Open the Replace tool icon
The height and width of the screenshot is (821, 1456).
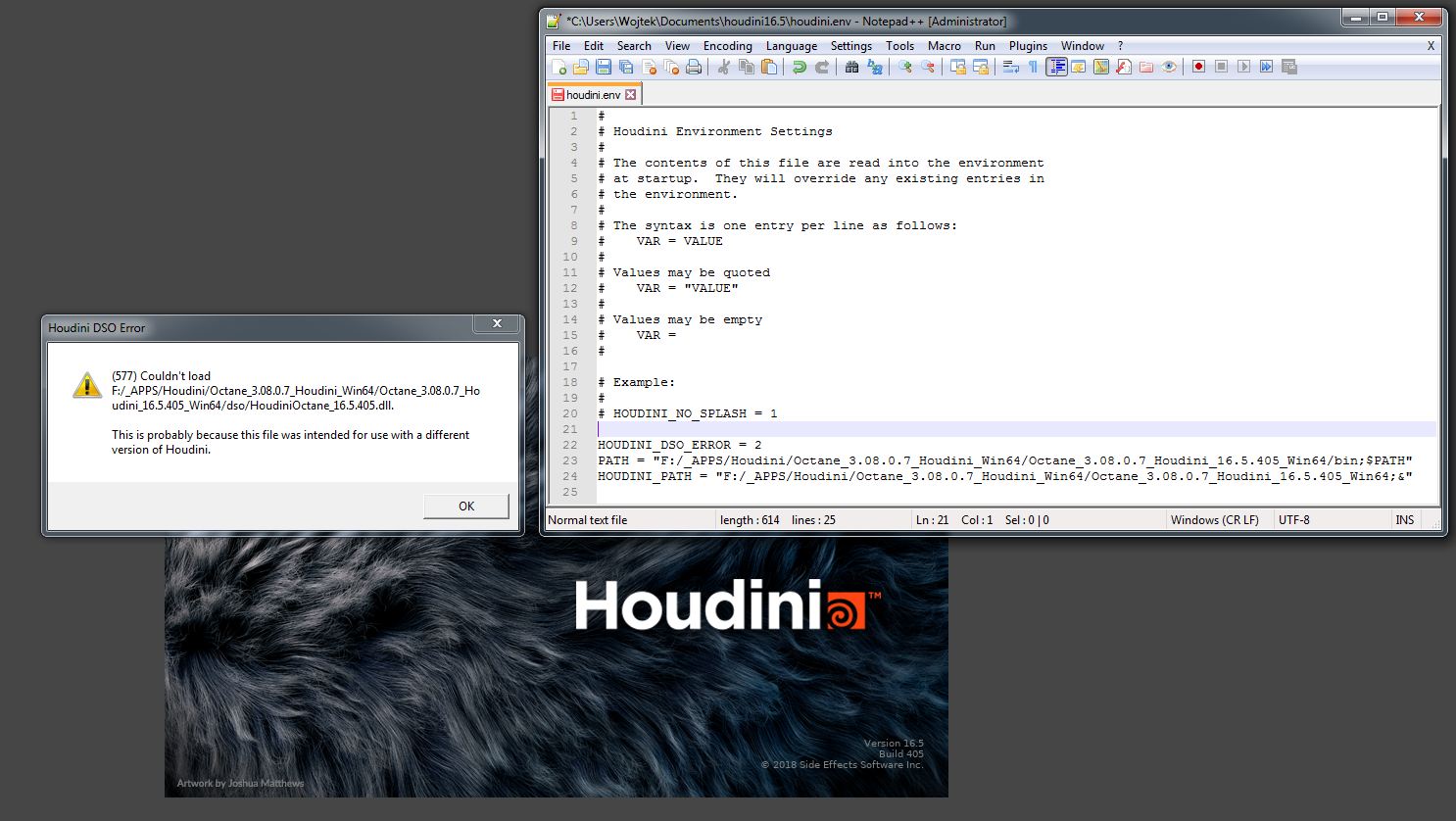[x=875, y=67]
